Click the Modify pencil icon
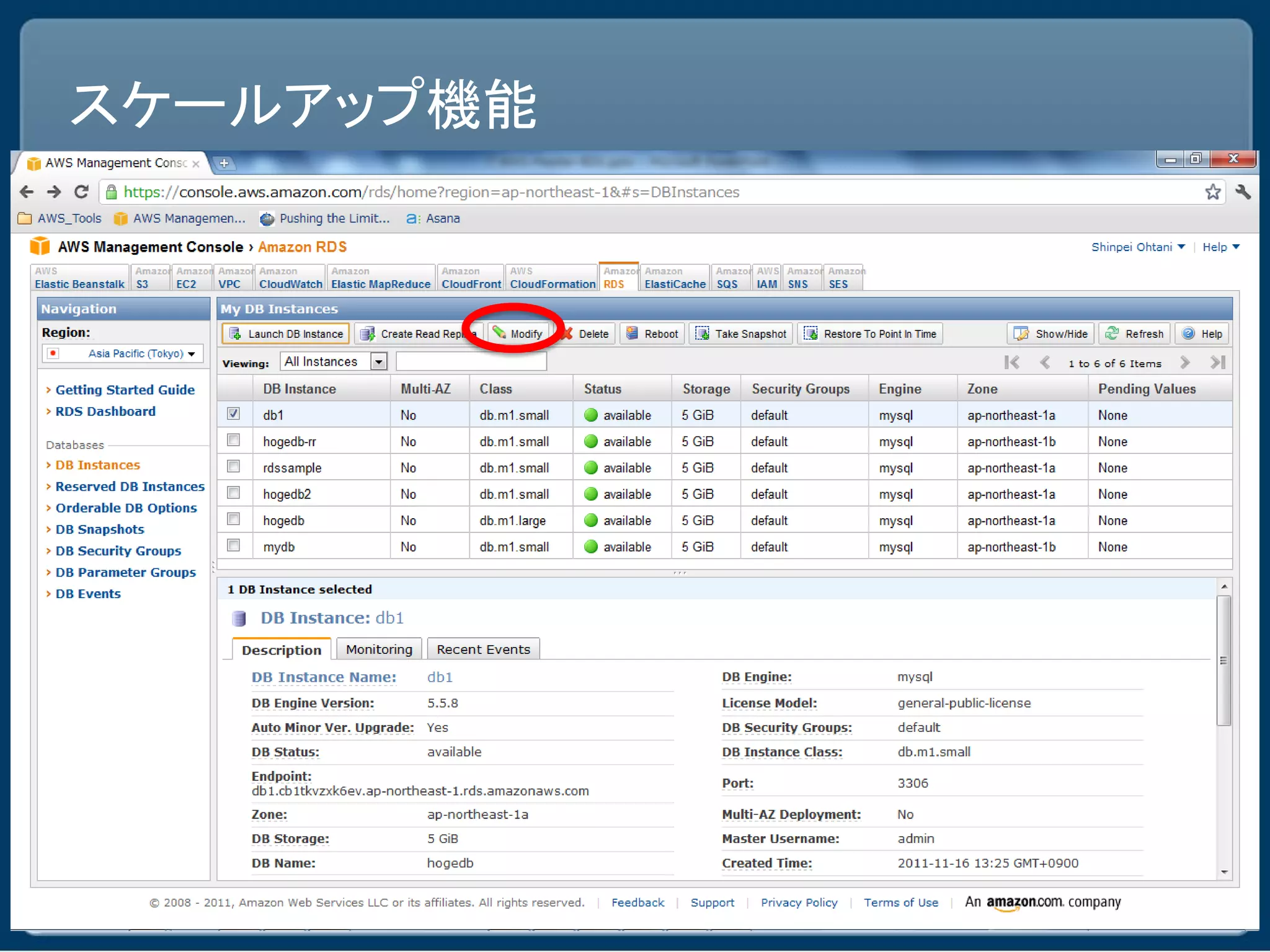The image size is (1270, 952). tap(500, 333)
